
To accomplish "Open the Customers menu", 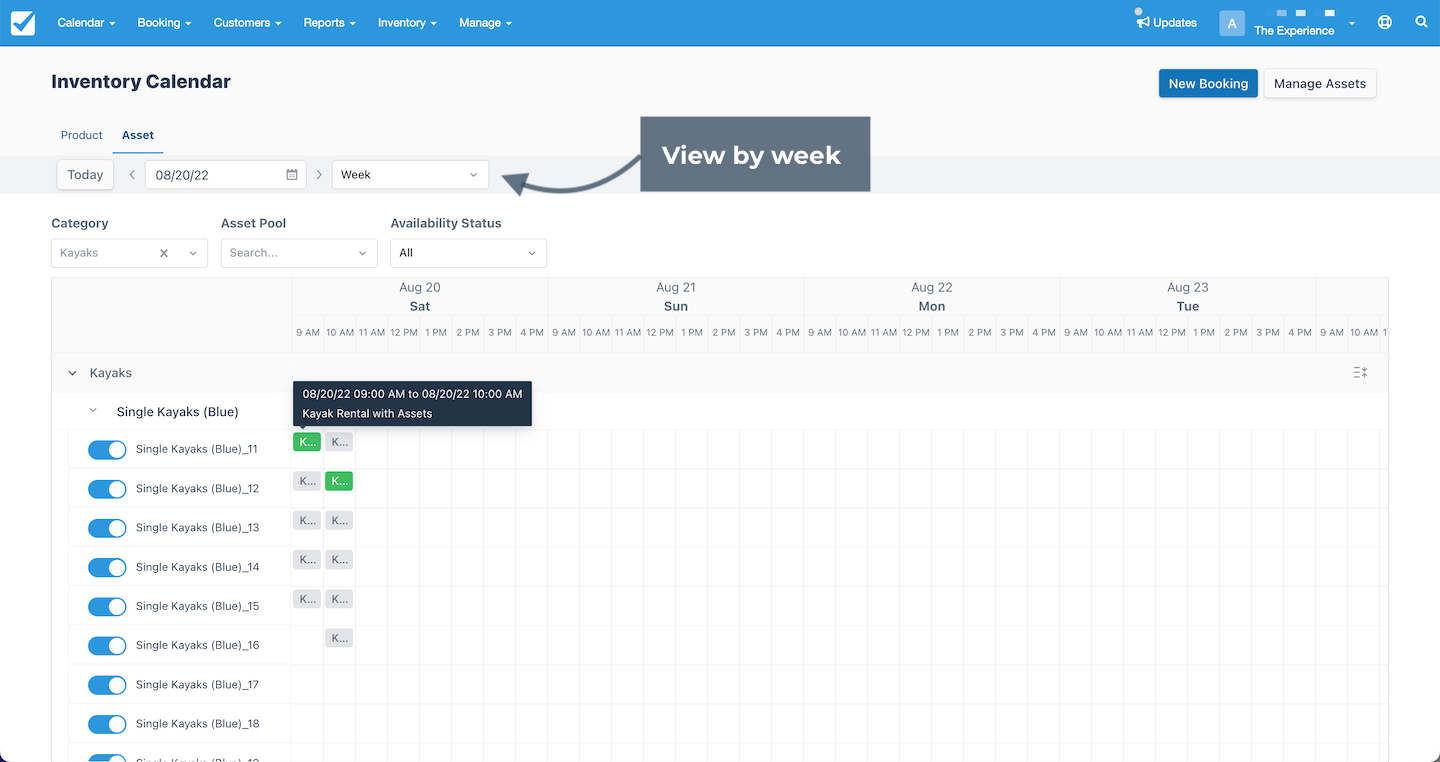I will (x=247, y=22).
